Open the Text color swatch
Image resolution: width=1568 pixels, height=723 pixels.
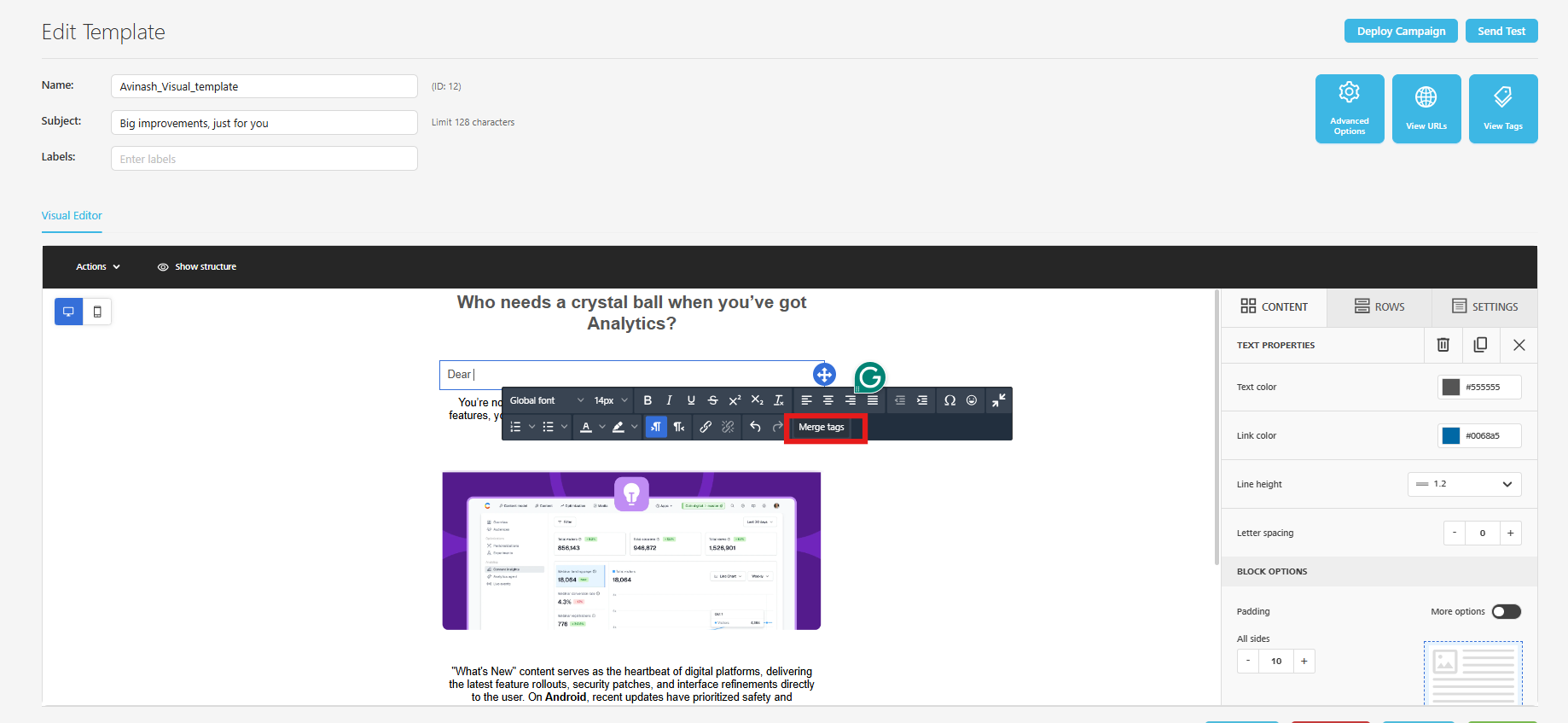(1451, 387)
